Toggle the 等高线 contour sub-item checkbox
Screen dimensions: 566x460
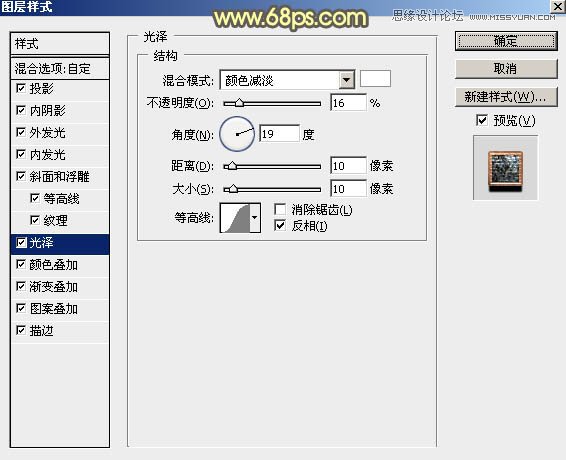click(x=35, y=199)
